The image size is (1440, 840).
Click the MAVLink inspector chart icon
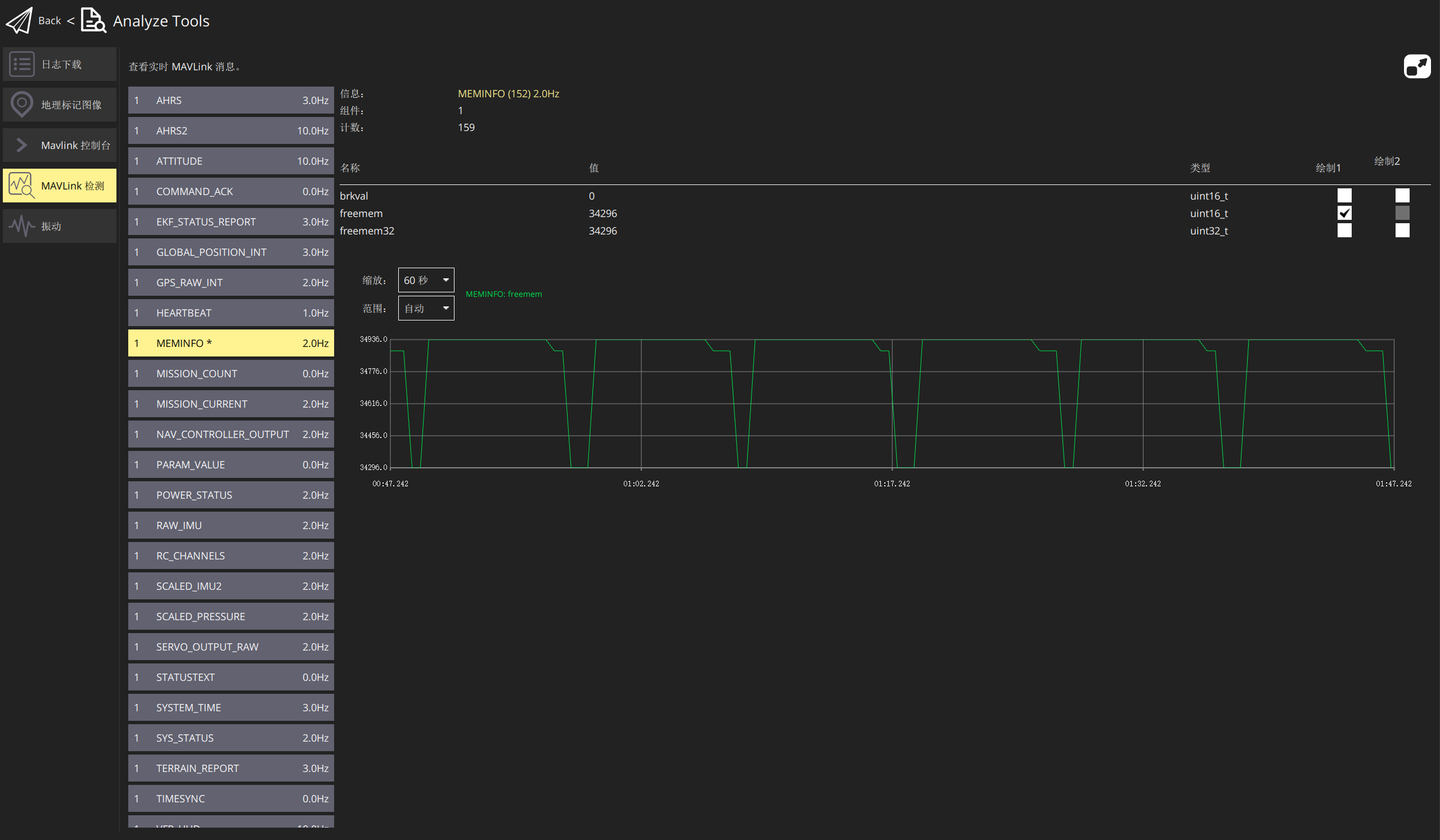pyautogui.click(x=22, y=186)
